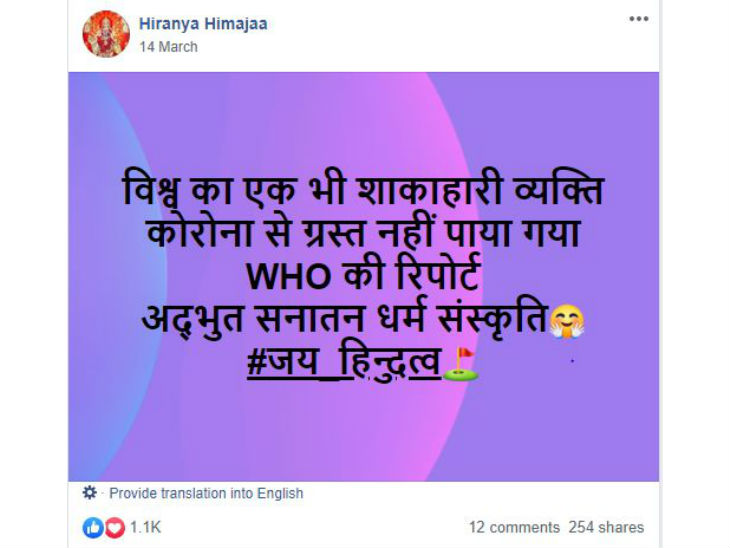Click the कोरोना से ग्रस्त text line
730x548 pixels.
(364, 232)
